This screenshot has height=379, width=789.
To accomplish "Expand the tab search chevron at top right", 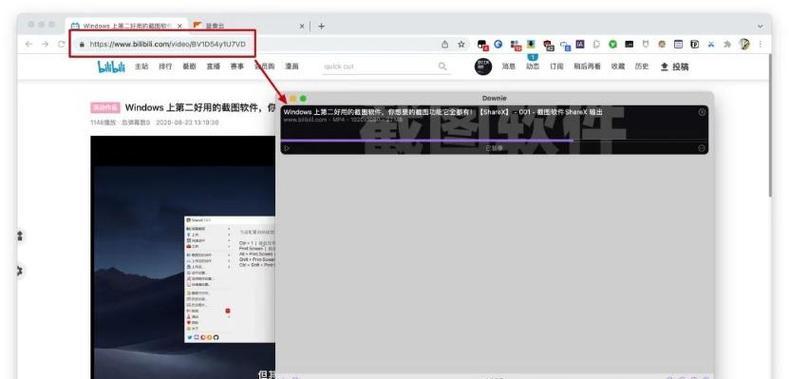I will coord(760,26).
